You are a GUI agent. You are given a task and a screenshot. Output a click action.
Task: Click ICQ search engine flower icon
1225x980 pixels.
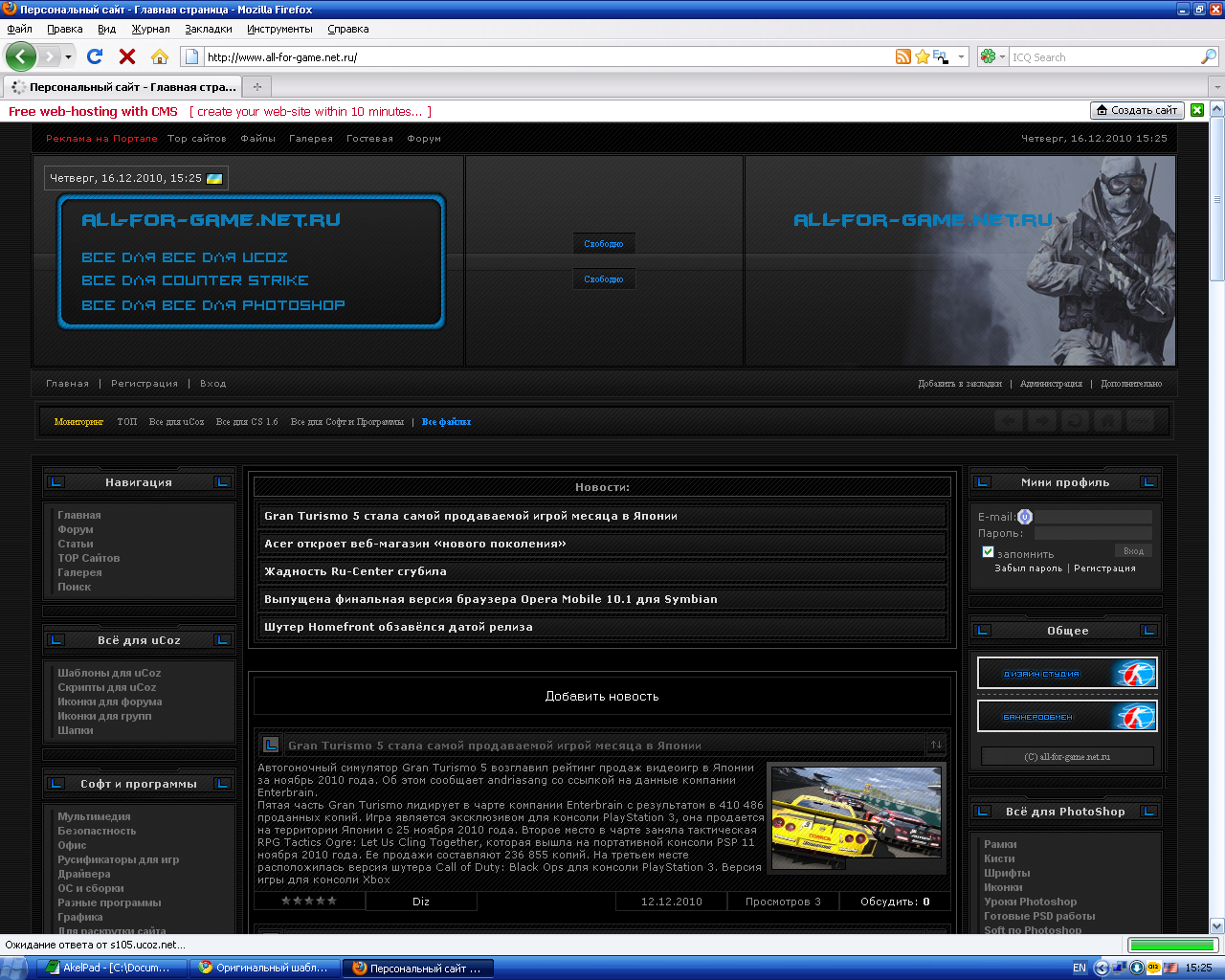coord(988,56)
